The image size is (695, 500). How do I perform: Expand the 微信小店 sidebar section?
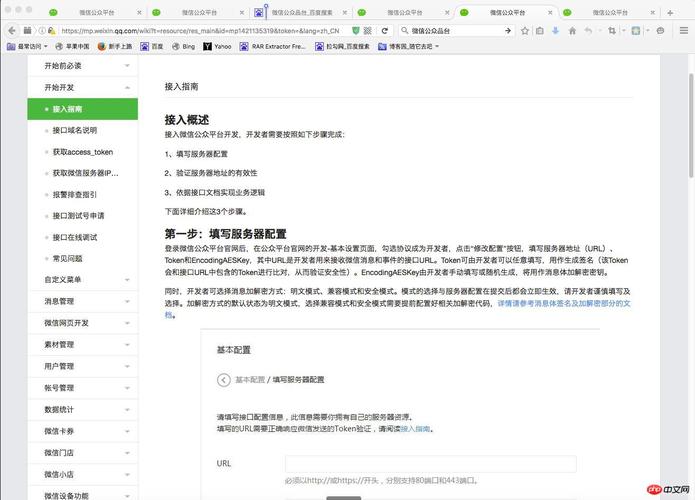(x=83, y=474)
